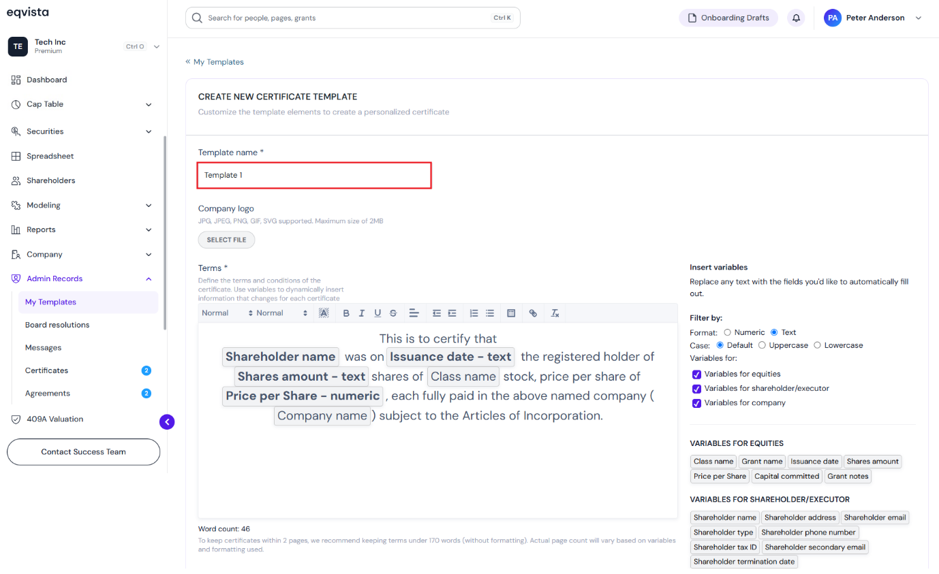Select the Lowercase case option
939x574 pixels.
click(x=817, y=345)
